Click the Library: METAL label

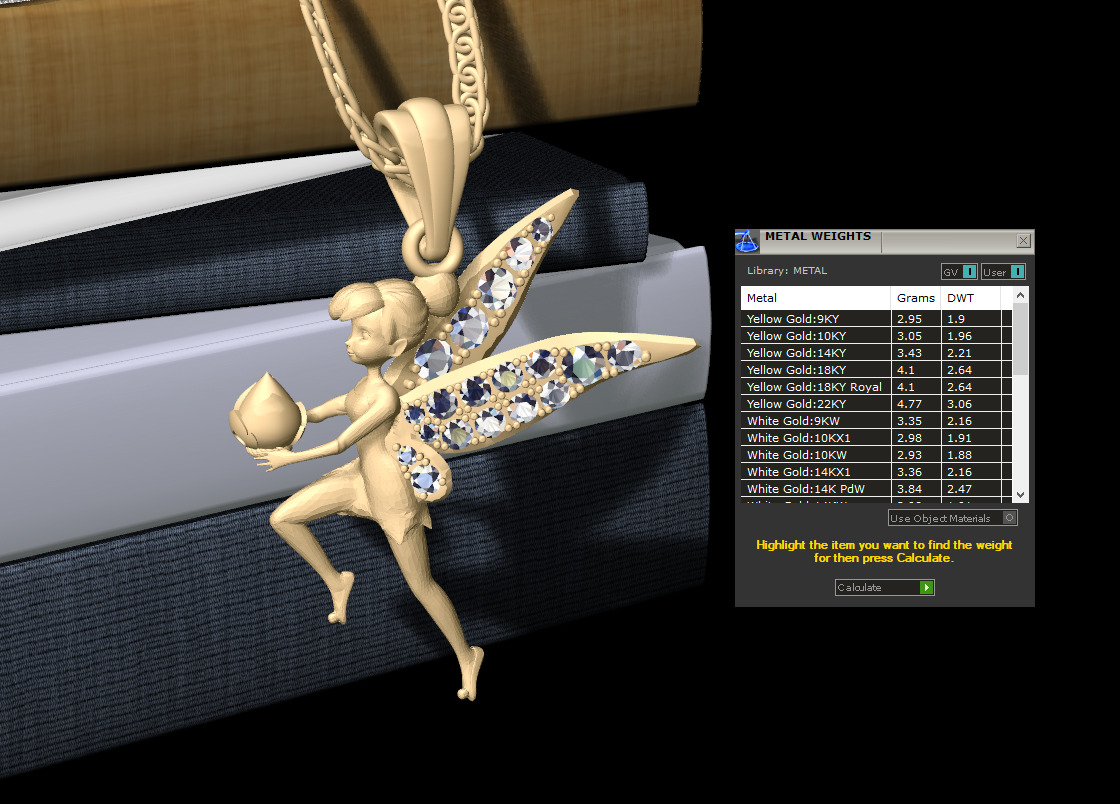(786, 271)
